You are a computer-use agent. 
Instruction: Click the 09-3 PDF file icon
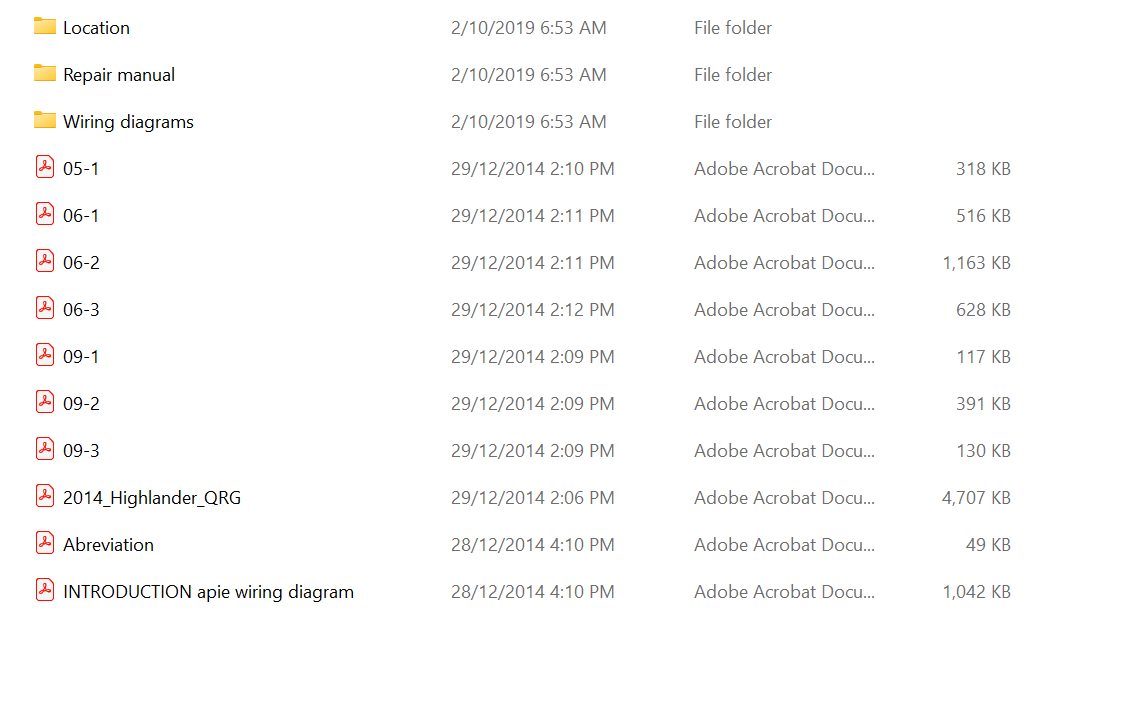pyautogui.click(x=45, y=449)
